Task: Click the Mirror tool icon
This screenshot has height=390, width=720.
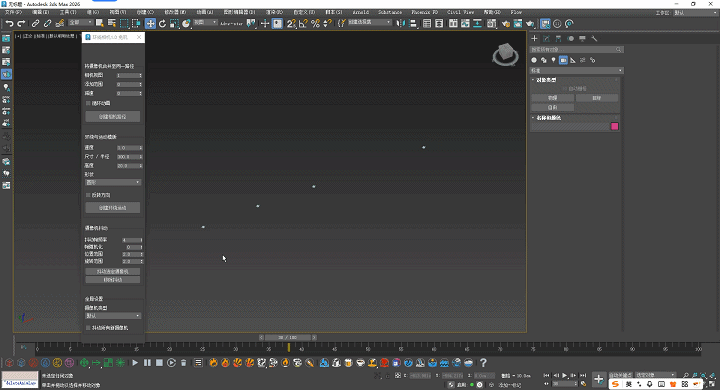Action: point(401,23)
